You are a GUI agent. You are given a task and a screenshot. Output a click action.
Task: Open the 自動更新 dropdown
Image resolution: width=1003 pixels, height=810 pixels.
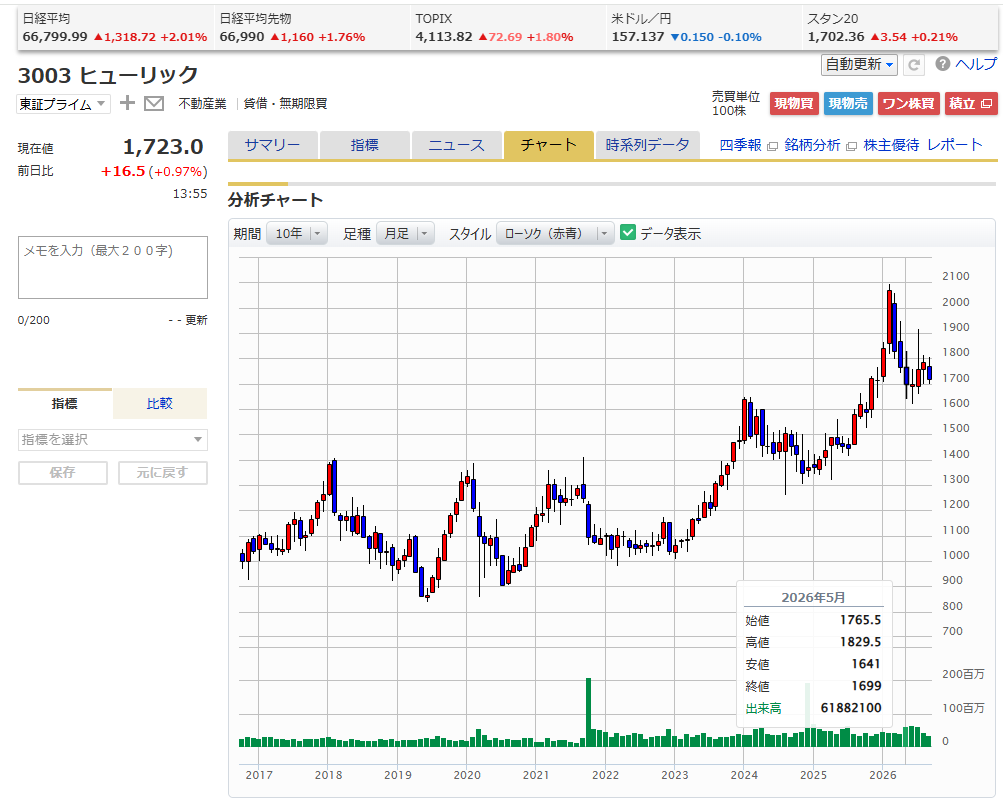(859, 65)
